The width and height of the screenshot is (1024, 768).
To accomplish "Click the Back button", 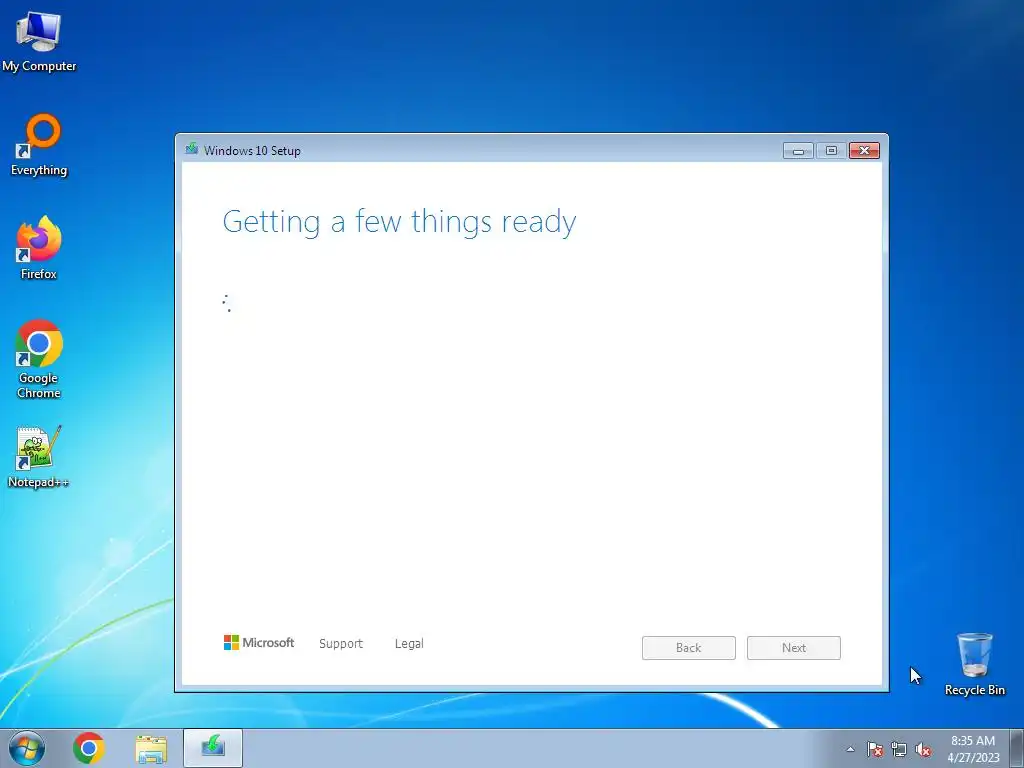I will point(688,648).
